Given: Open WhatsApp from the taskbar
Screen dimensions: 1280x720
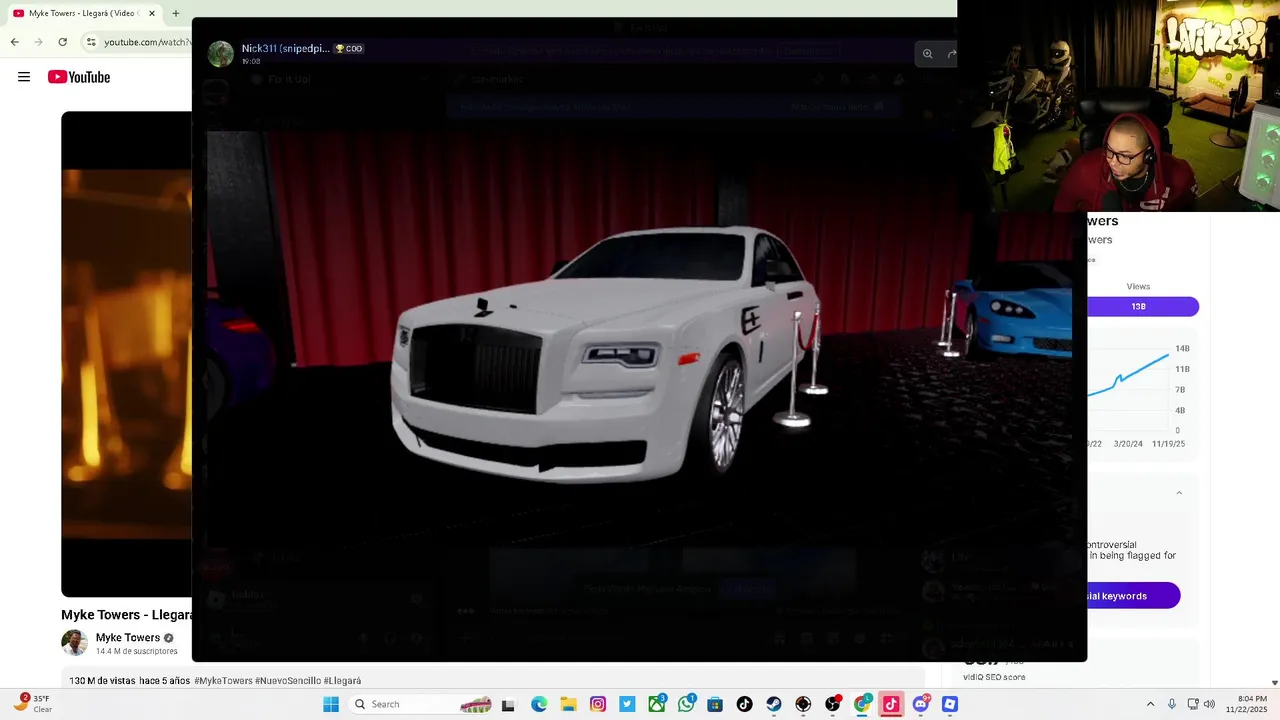Looking at the screenshot, I should 686,704.
